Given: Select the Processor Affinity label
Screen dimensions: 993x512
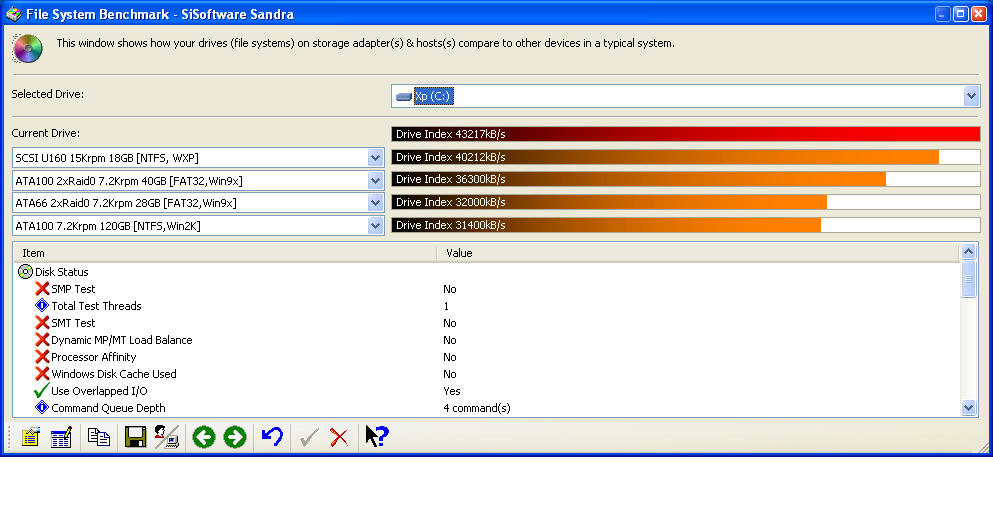Looking at the screenshot, I should coord(94,357).
